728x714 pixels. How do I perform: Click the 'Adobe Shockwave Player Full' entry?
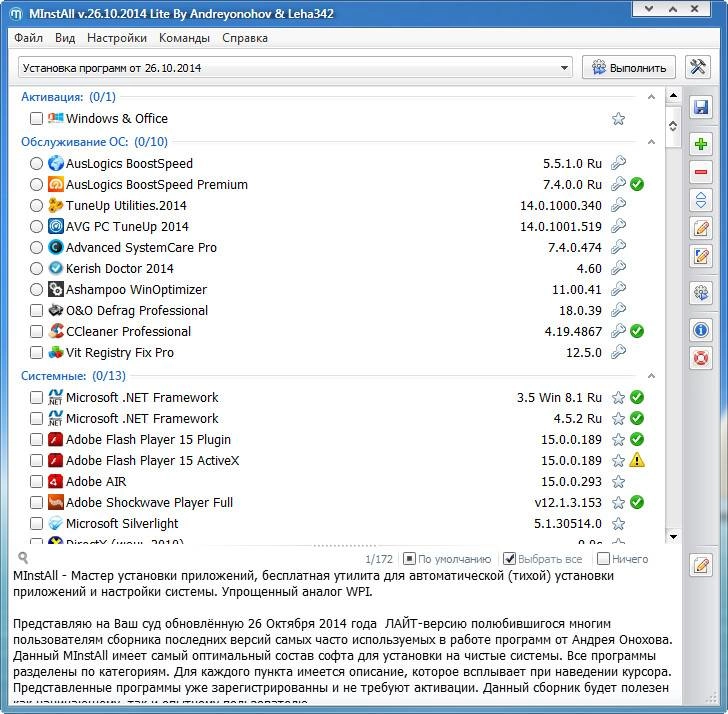pyautogui.click(x=150, y=502)
